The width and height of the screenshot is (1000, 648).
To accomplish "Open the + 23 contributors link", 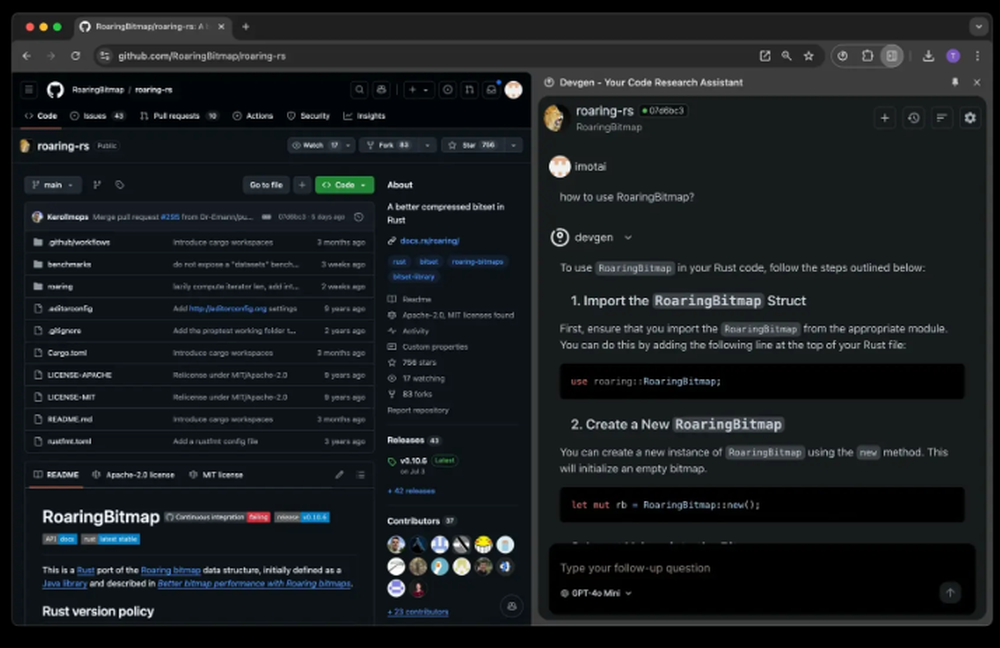I will (x=418, y=612).
